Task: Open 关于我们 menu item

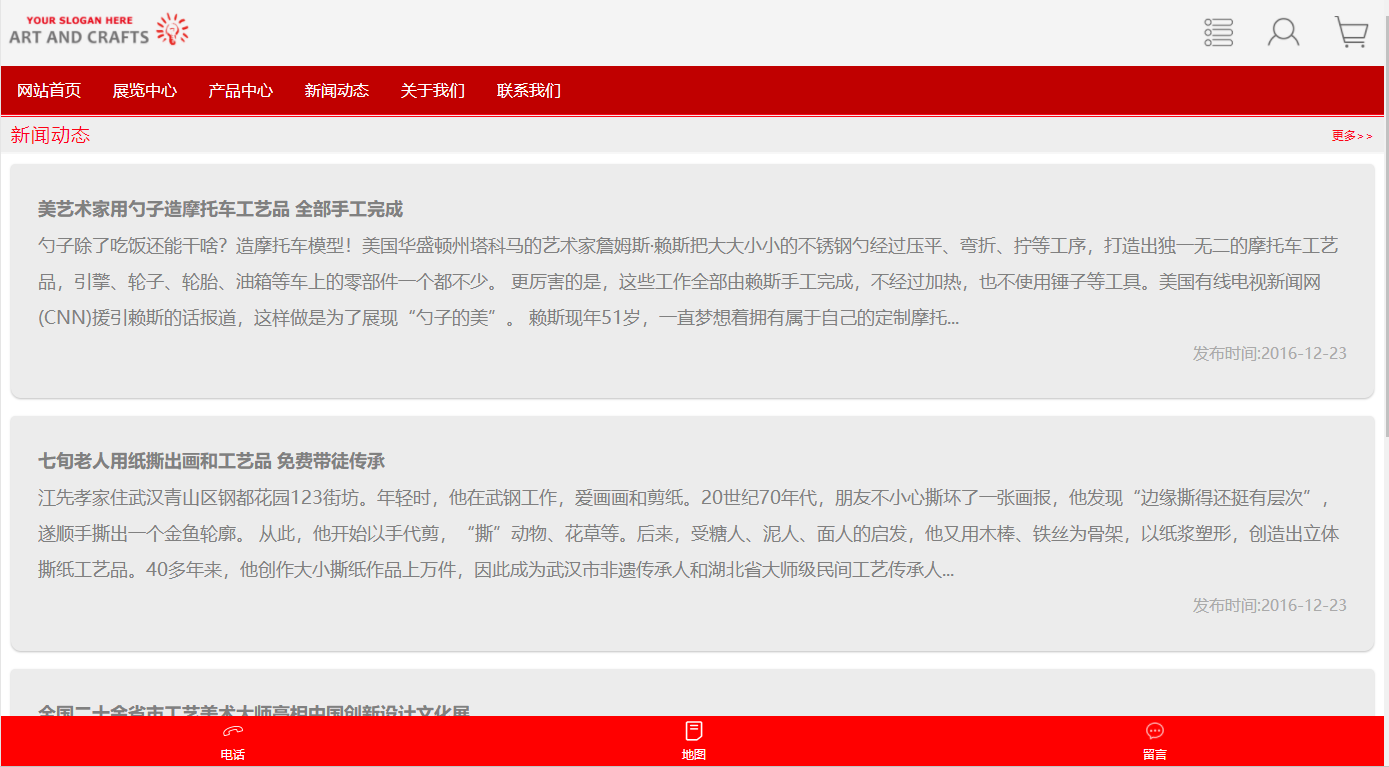Action: pos(433,91)
